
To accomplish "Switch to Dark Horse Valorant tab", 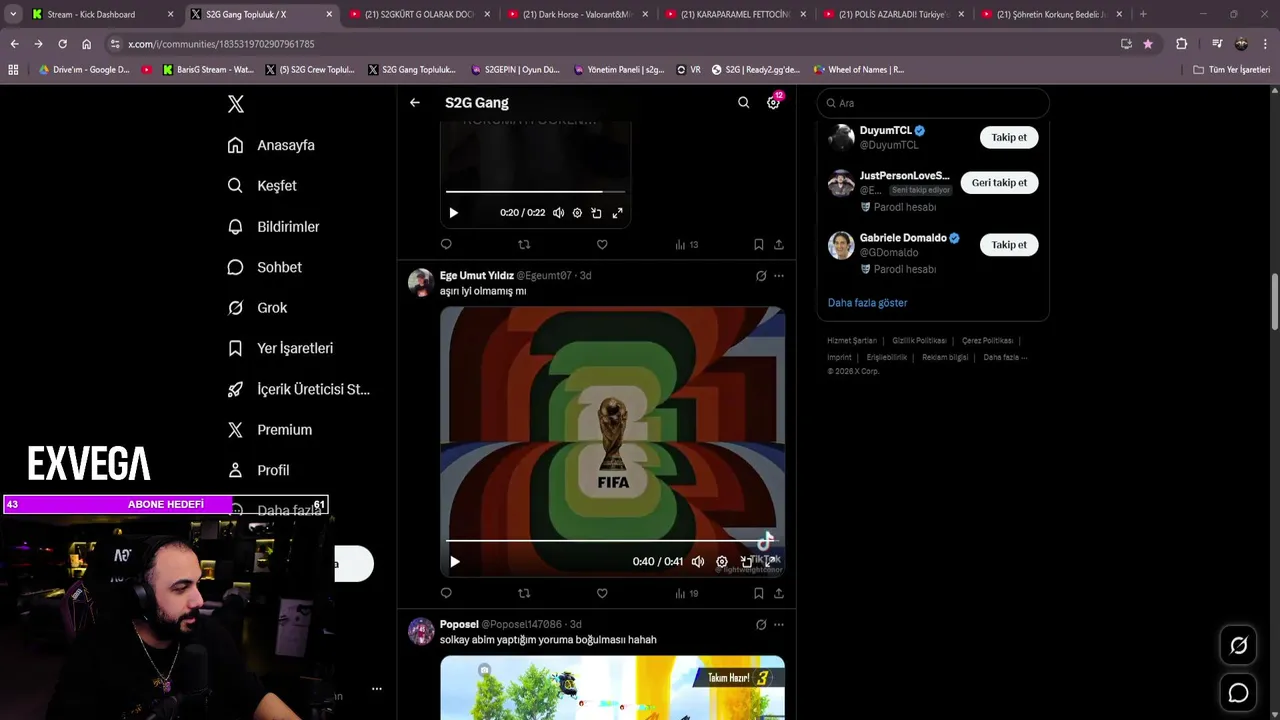I will [x=578, y=14].
